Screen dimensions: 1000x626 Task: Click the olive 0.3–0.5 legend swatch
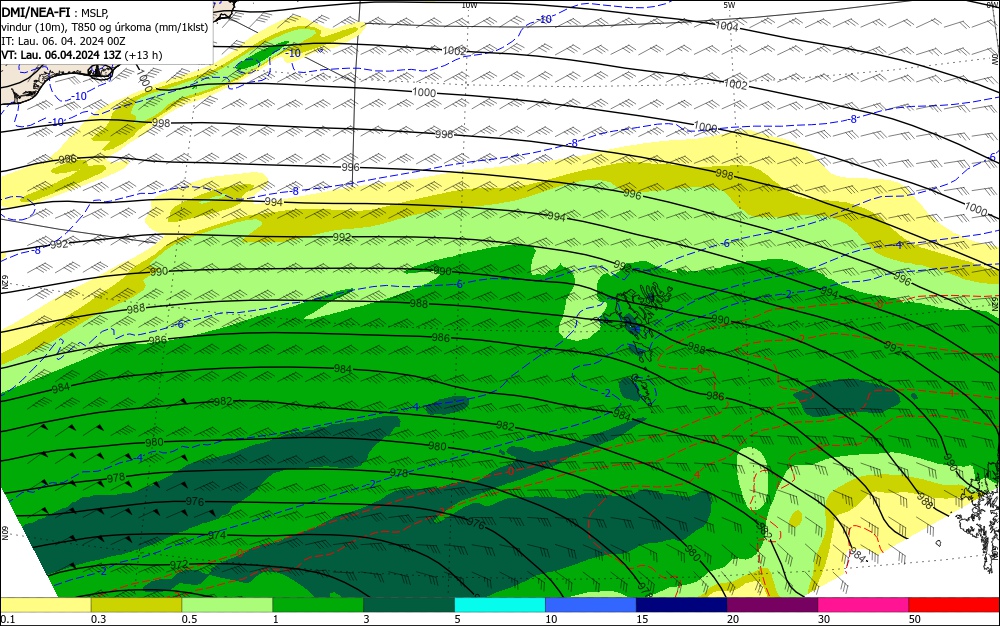136,605
